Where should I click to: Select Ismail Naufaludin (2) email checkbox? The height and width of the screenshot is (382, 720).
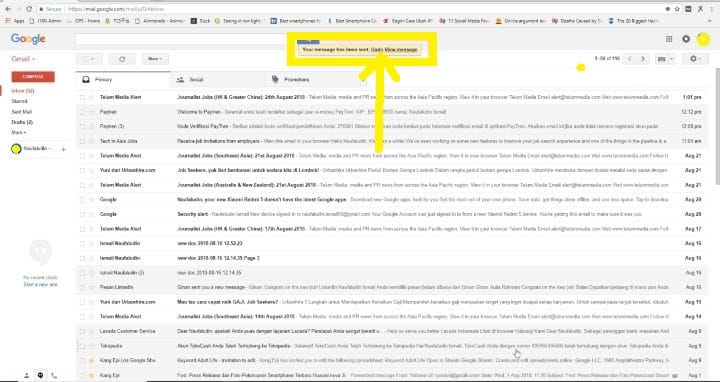[x=82, y=273]
